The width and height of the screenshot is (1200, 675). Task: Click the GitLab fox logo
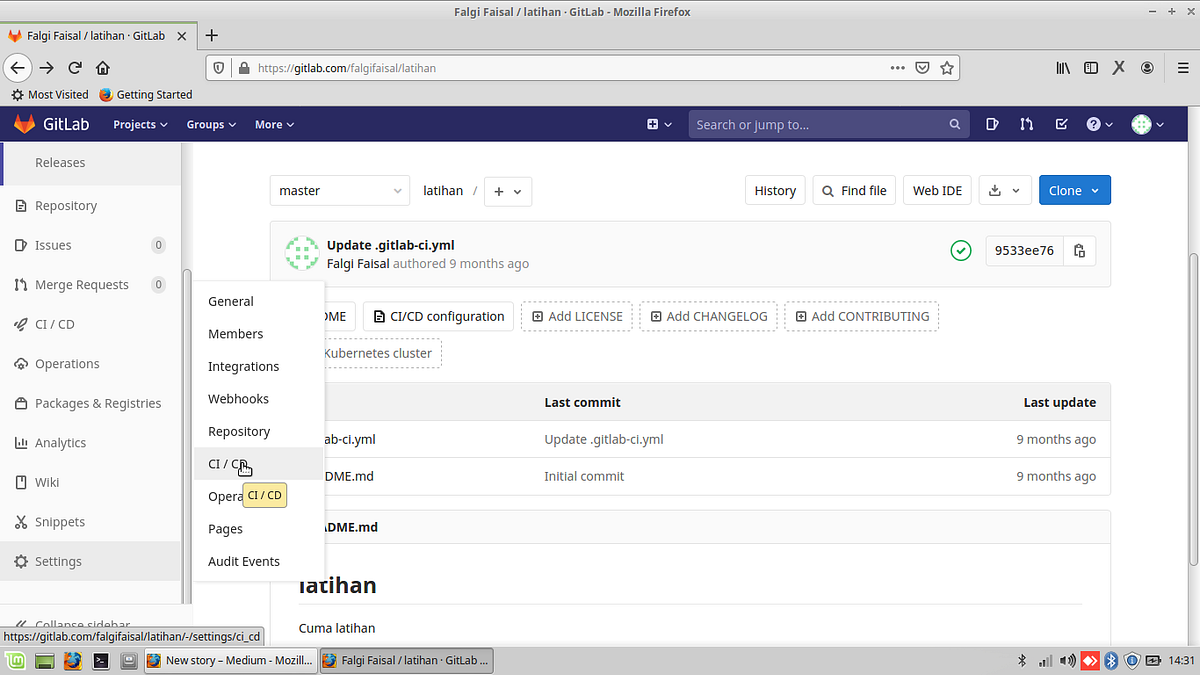click(24, 123)
